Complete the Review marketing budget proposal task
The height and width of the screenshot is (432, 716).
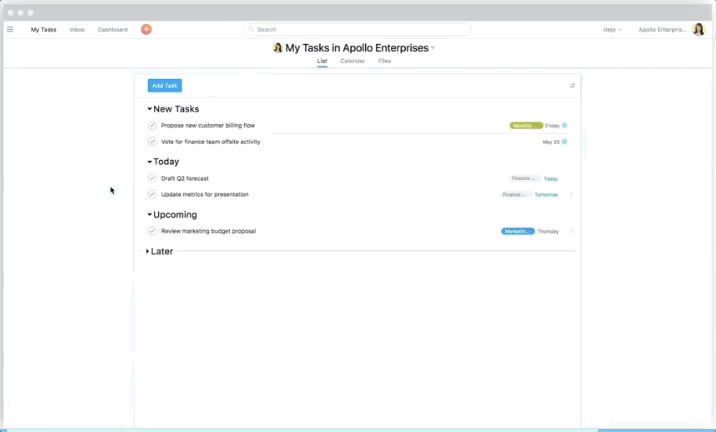point(152,231)
